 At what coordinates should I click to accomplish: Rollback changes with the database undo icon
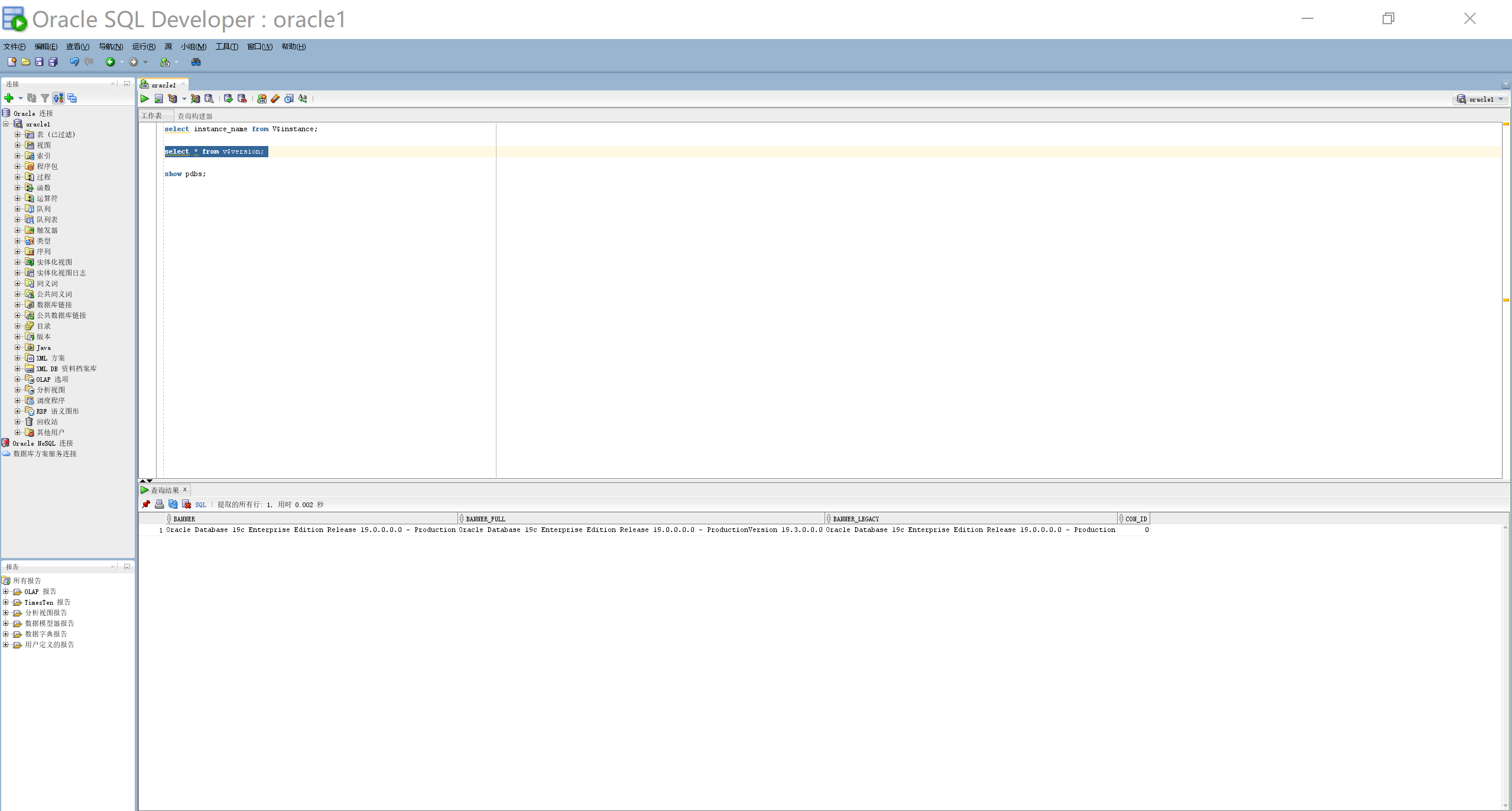(x=242, y=99)
